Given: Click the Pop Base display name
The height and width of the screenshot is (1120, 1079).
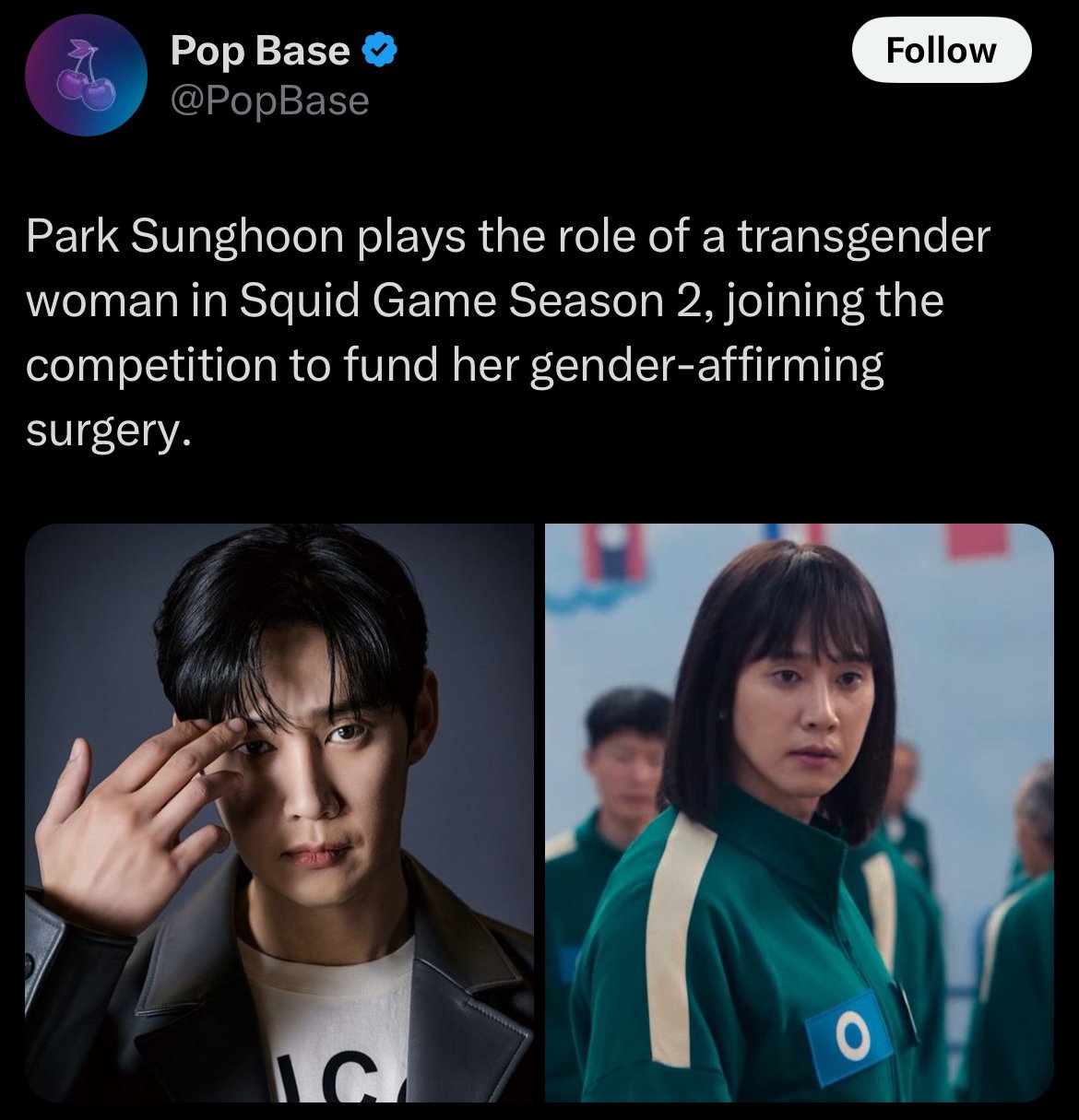Looking at the screenshot, I should (x=260, y=52).
